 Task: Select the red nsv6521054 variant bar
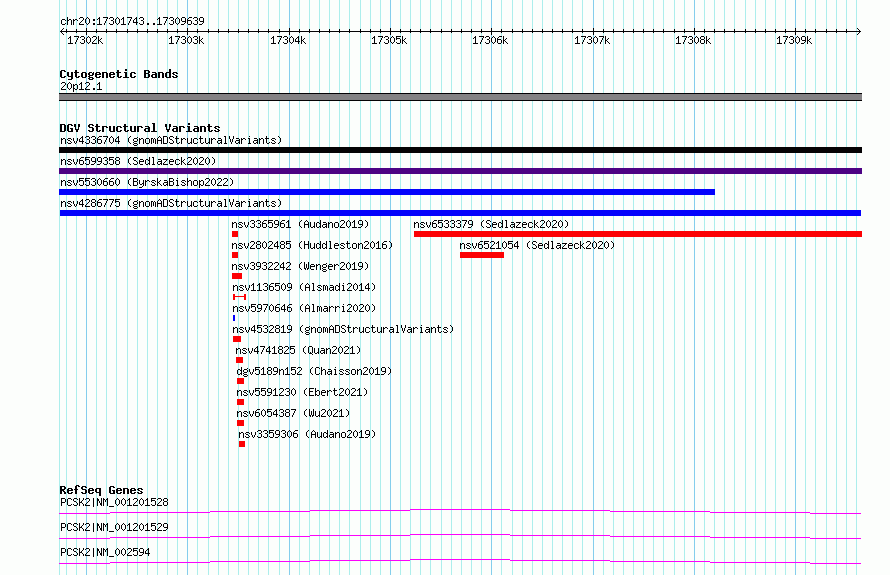pos(482,255)
